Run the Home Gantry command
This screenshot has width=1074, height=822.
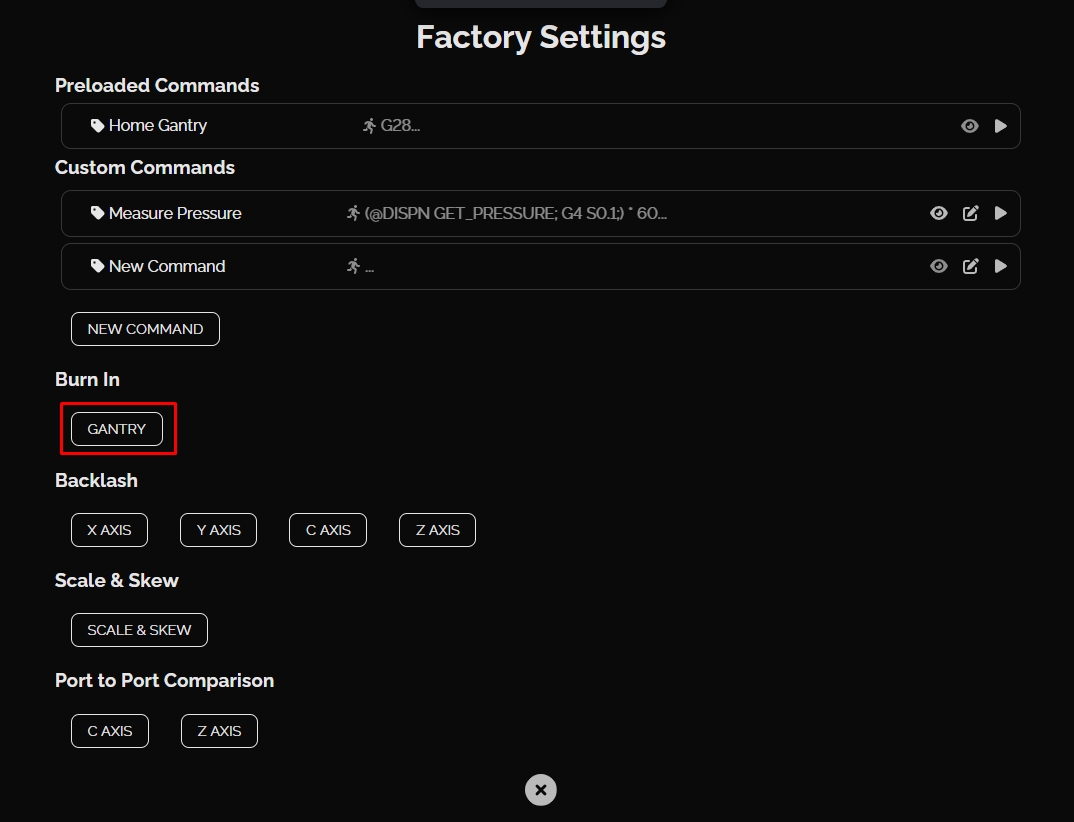tap(1000, 126)
